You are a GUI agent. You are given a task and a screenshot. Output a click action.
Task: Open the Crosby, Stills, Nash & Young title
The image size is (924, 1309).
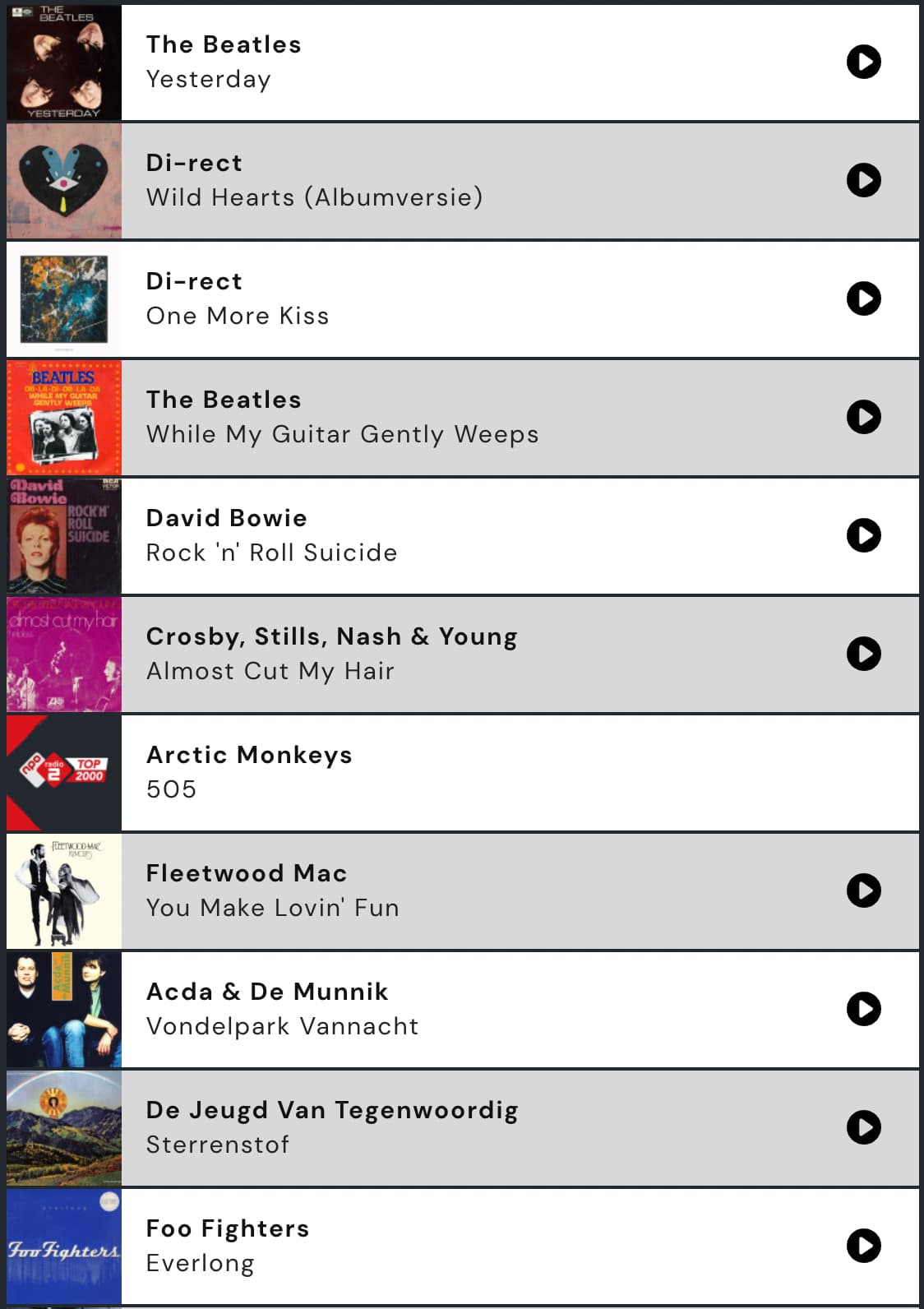click(x=332, y=636)
